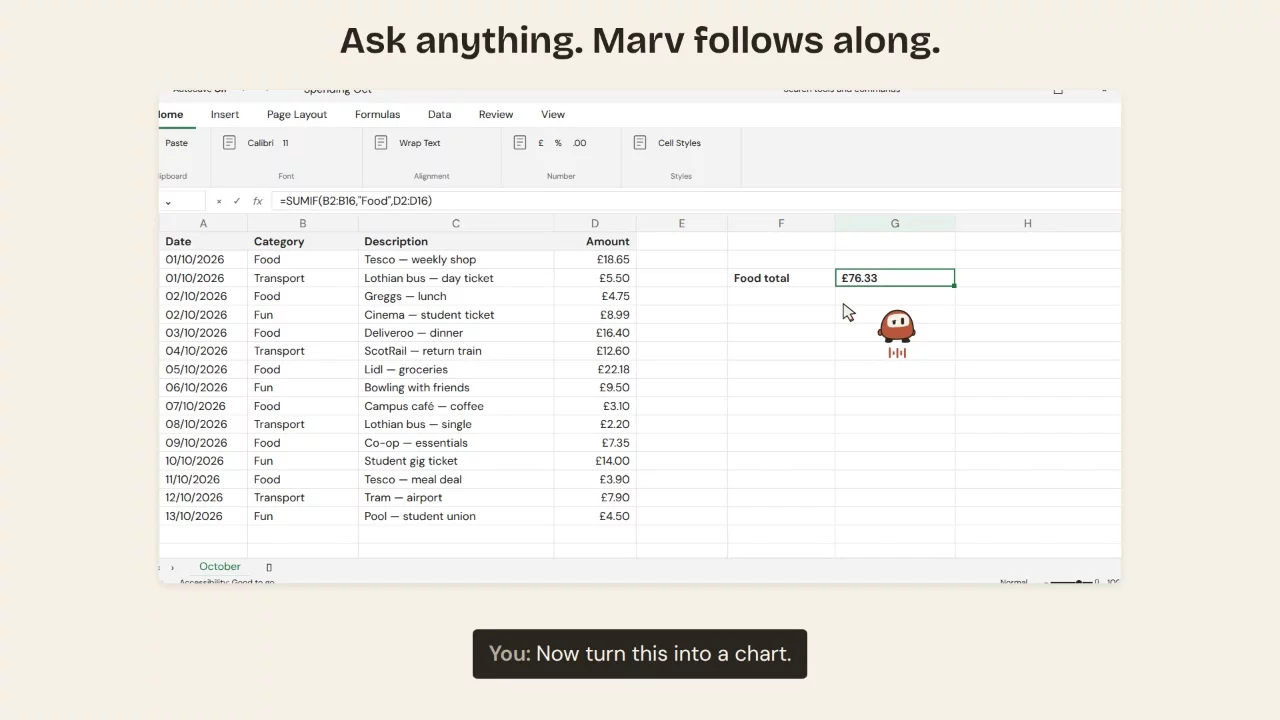Click the "Bowling with friends" cell
Screen dimensions: 1280x720
(x=456, y=388)
